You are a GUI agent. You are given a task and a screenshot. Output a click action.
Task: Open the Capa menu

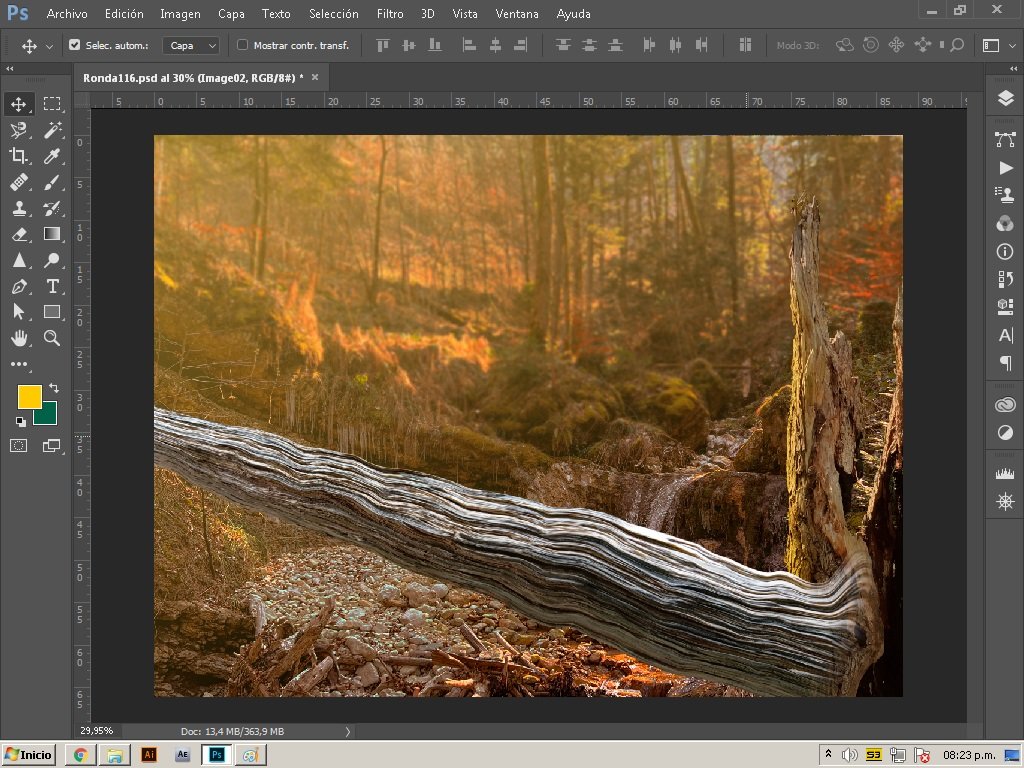[x=231, y=14]
